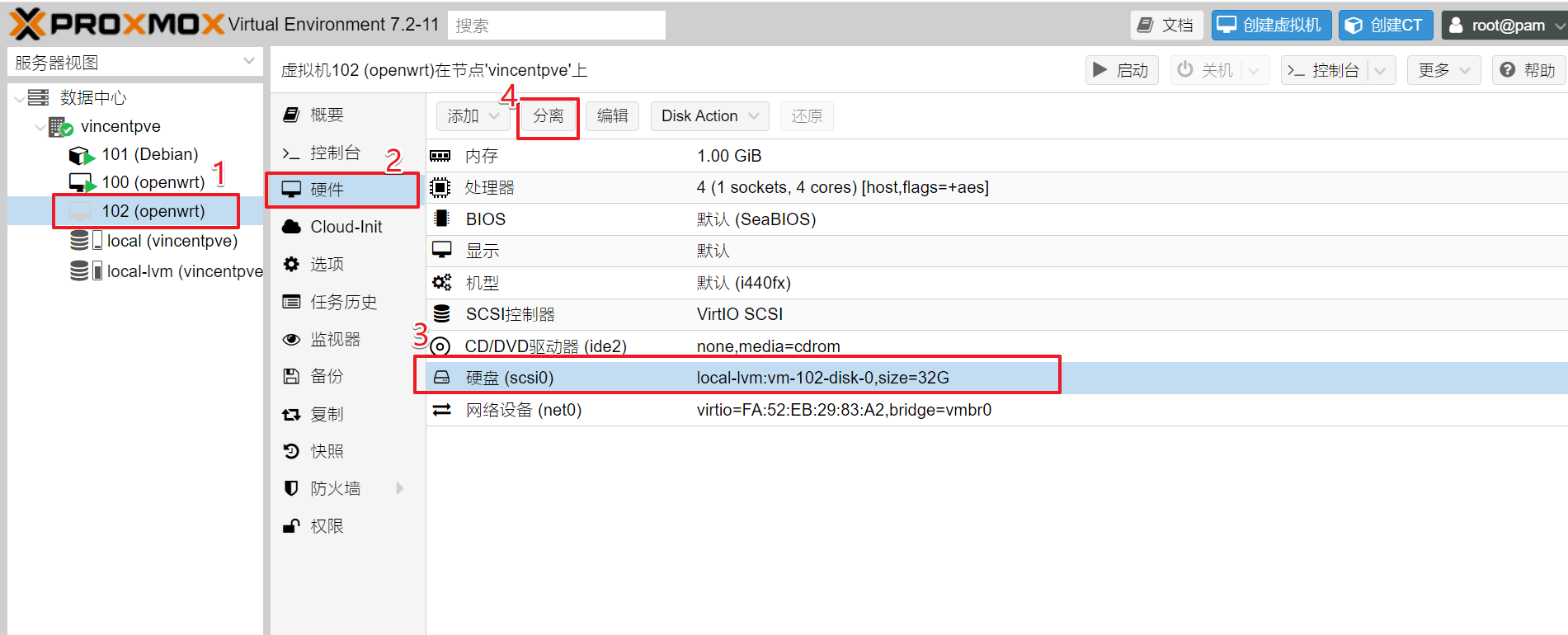Click the Cloud-Init cloud icon

tap(291, 227)
